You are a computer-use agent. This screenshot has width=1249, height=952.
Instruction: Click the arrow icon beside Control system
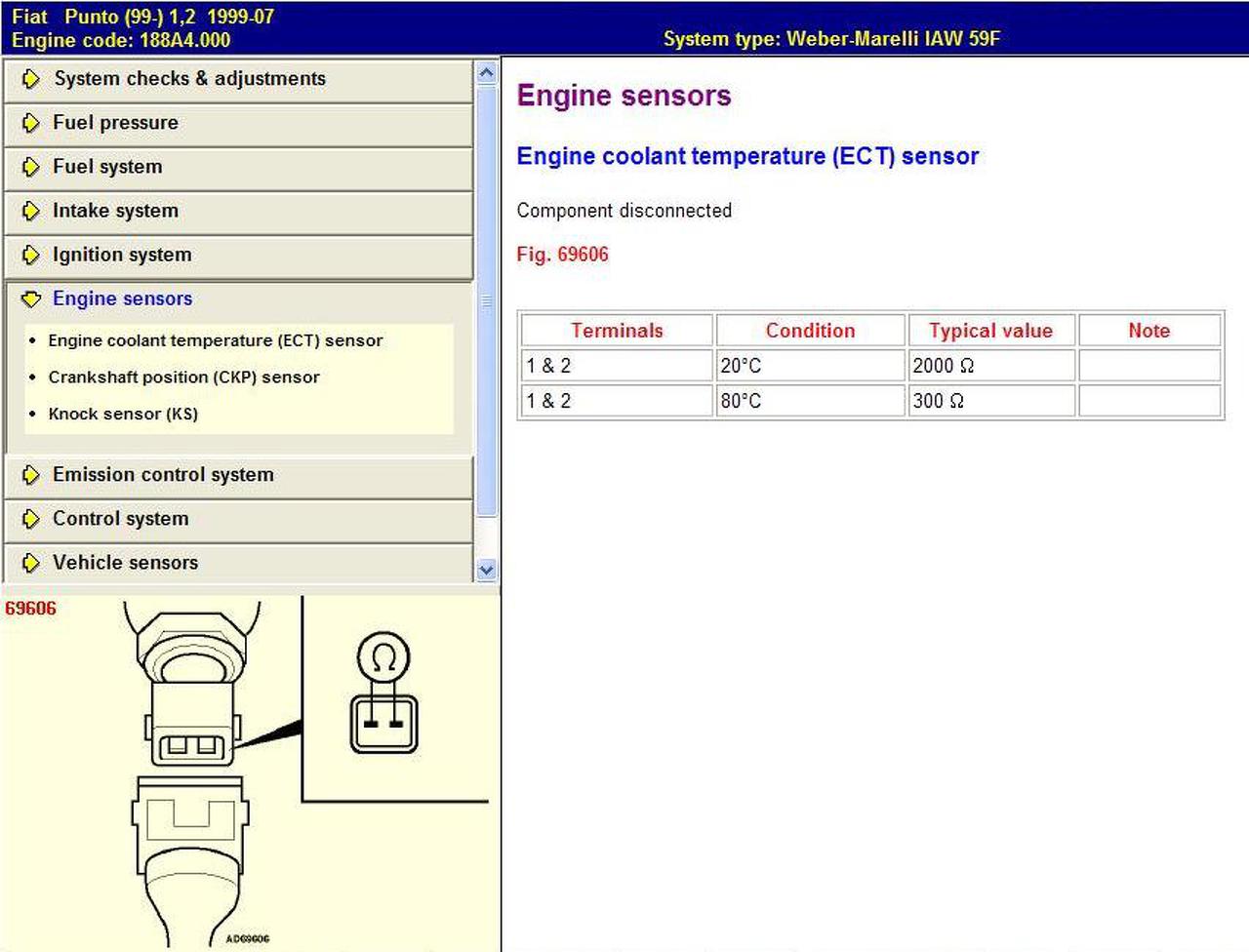tap(31, 519)
